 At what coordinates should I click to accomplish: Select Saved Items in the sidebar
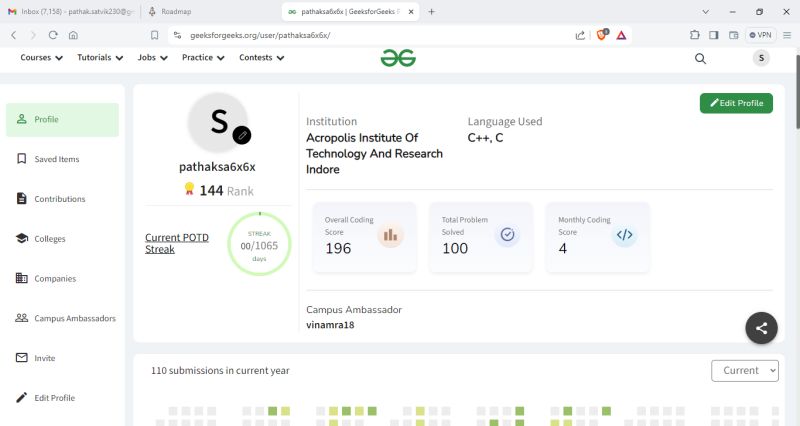click(57, 159)
